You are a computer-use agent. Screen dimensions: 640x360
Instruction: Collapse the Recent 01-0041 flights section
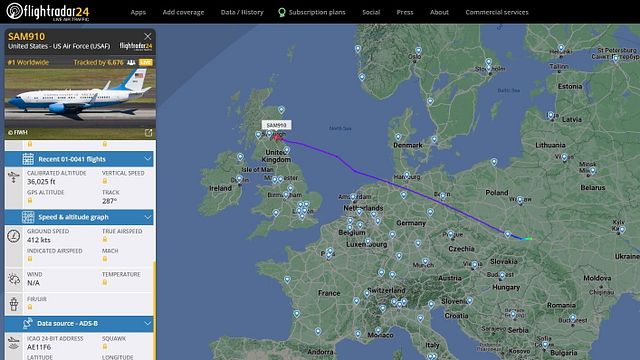point(147,159)
